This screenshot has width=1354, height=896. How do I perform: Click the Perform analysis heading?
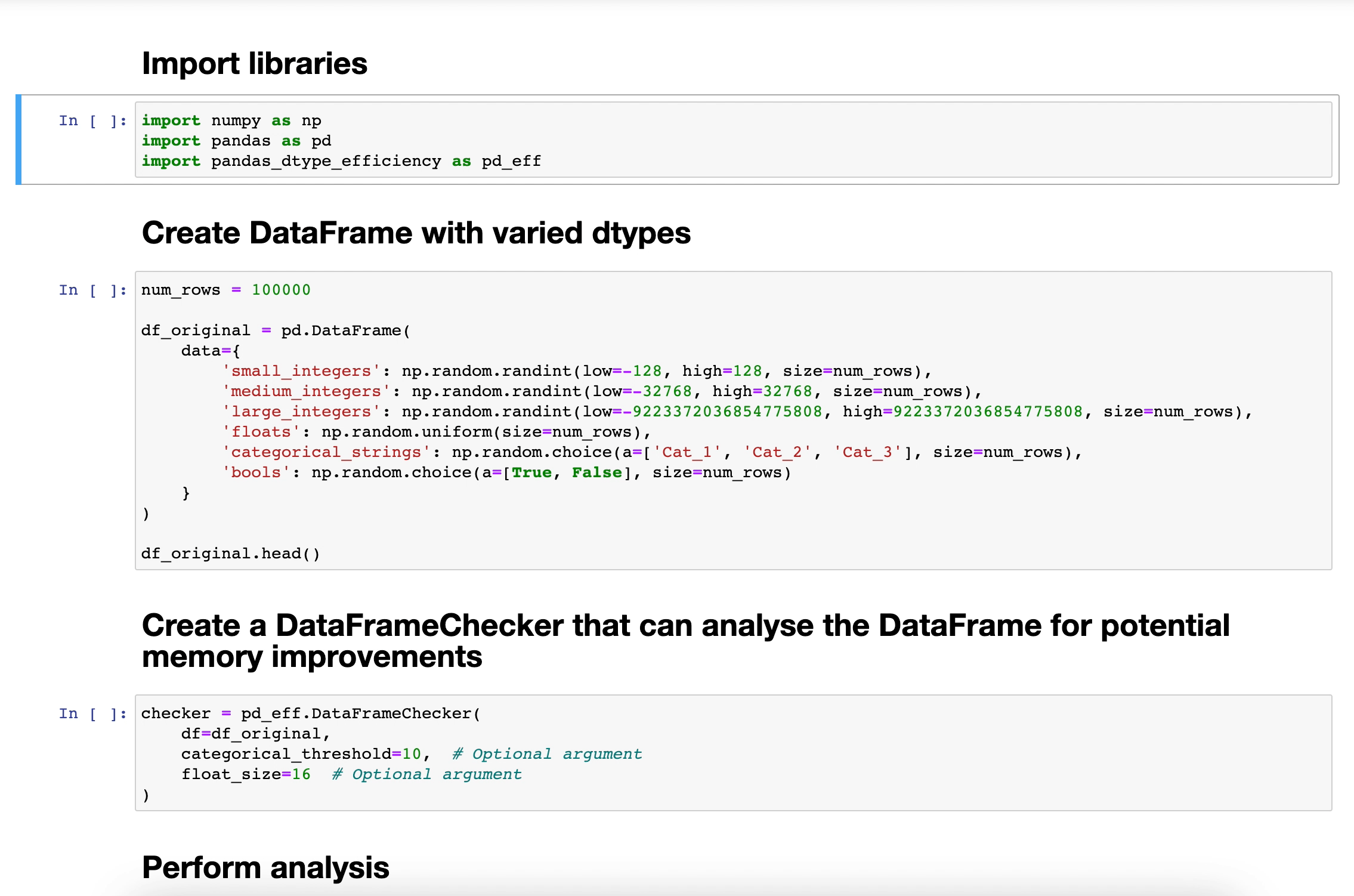coord(265,867)
